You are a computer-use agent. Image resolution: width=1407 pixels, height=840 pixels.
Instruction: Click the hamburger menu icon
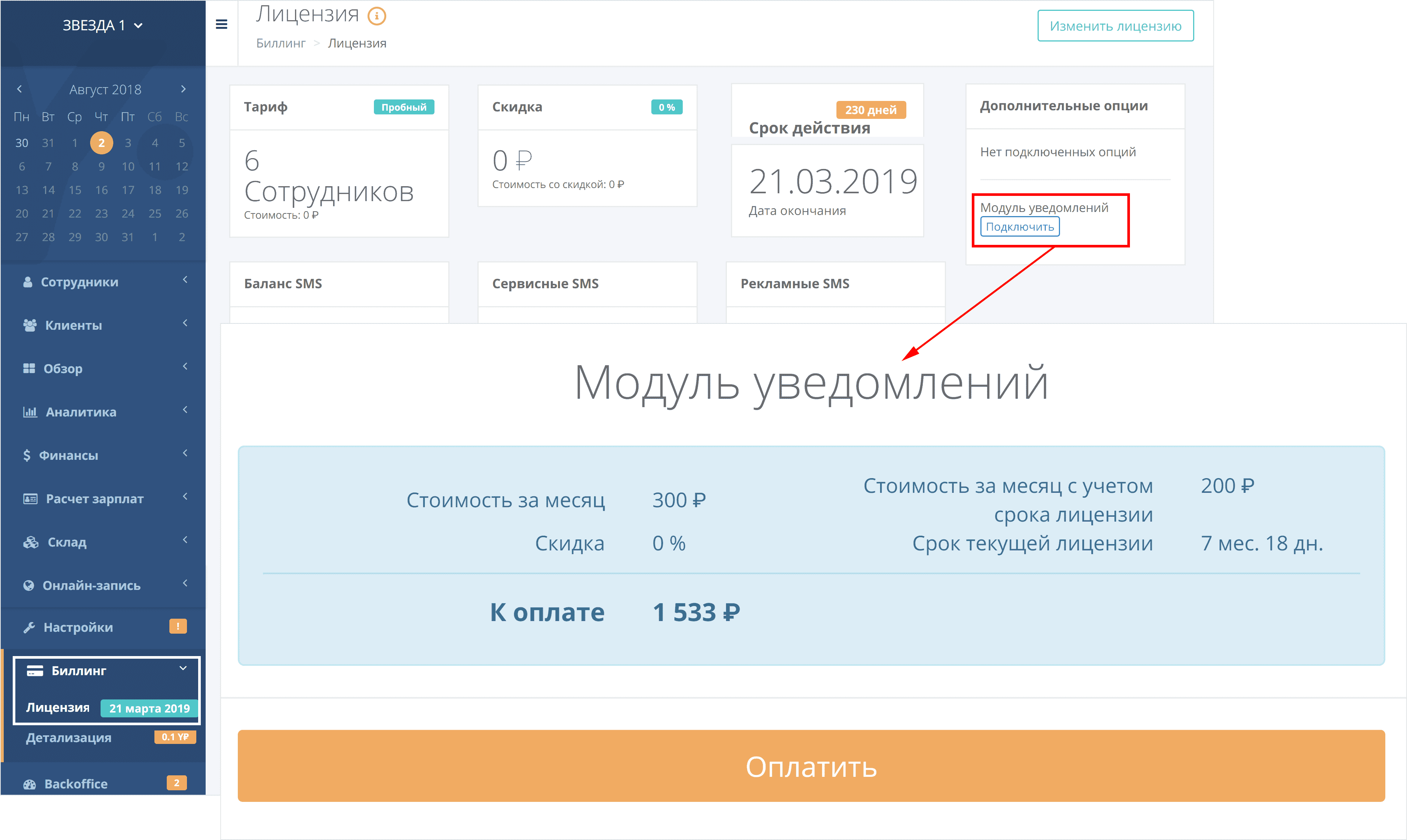pos(221,24)
